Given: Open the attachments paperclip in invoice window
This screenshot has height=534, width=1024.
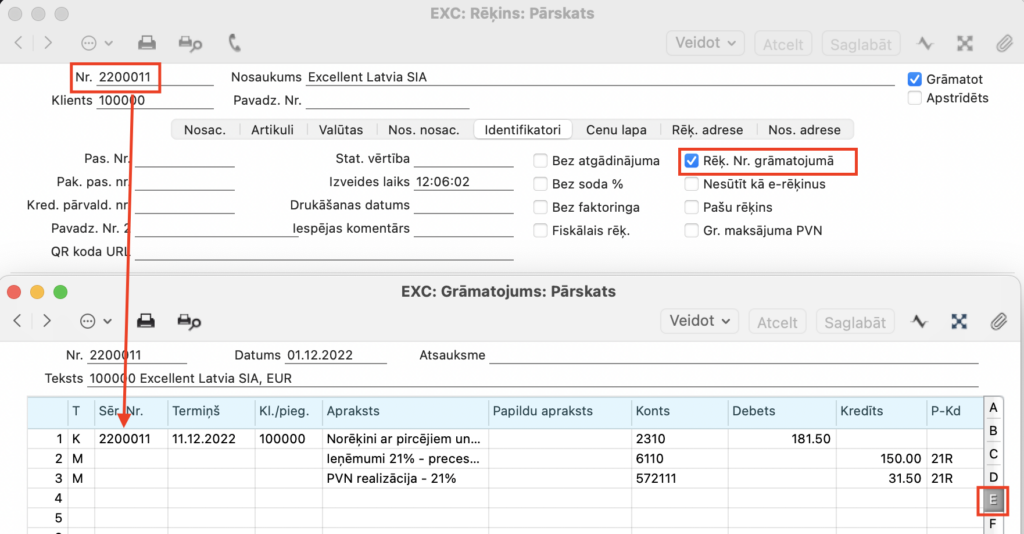Looking at the screenshot, I should coord(1003,43).
